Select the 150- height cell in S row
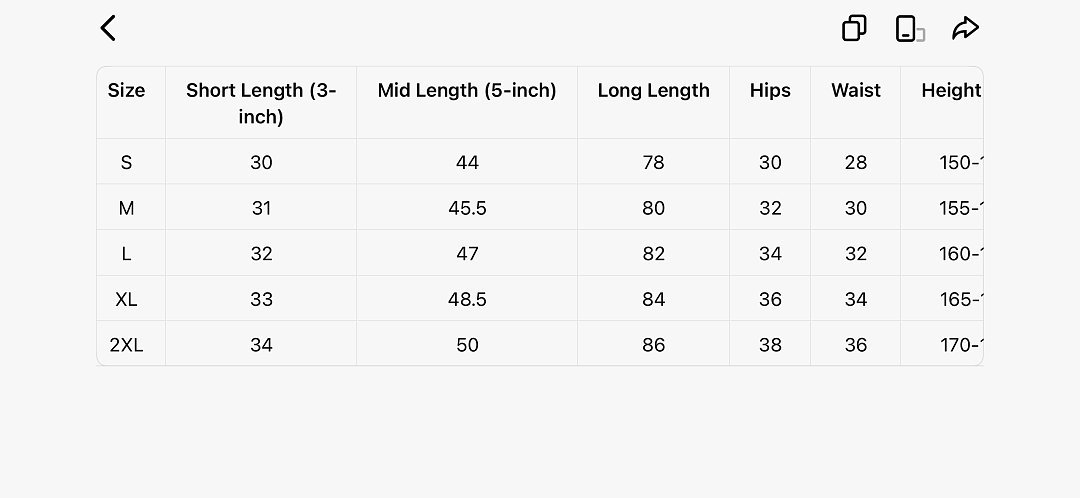The height and width of the screenshot is (498, 1080). tap(960, 163)
